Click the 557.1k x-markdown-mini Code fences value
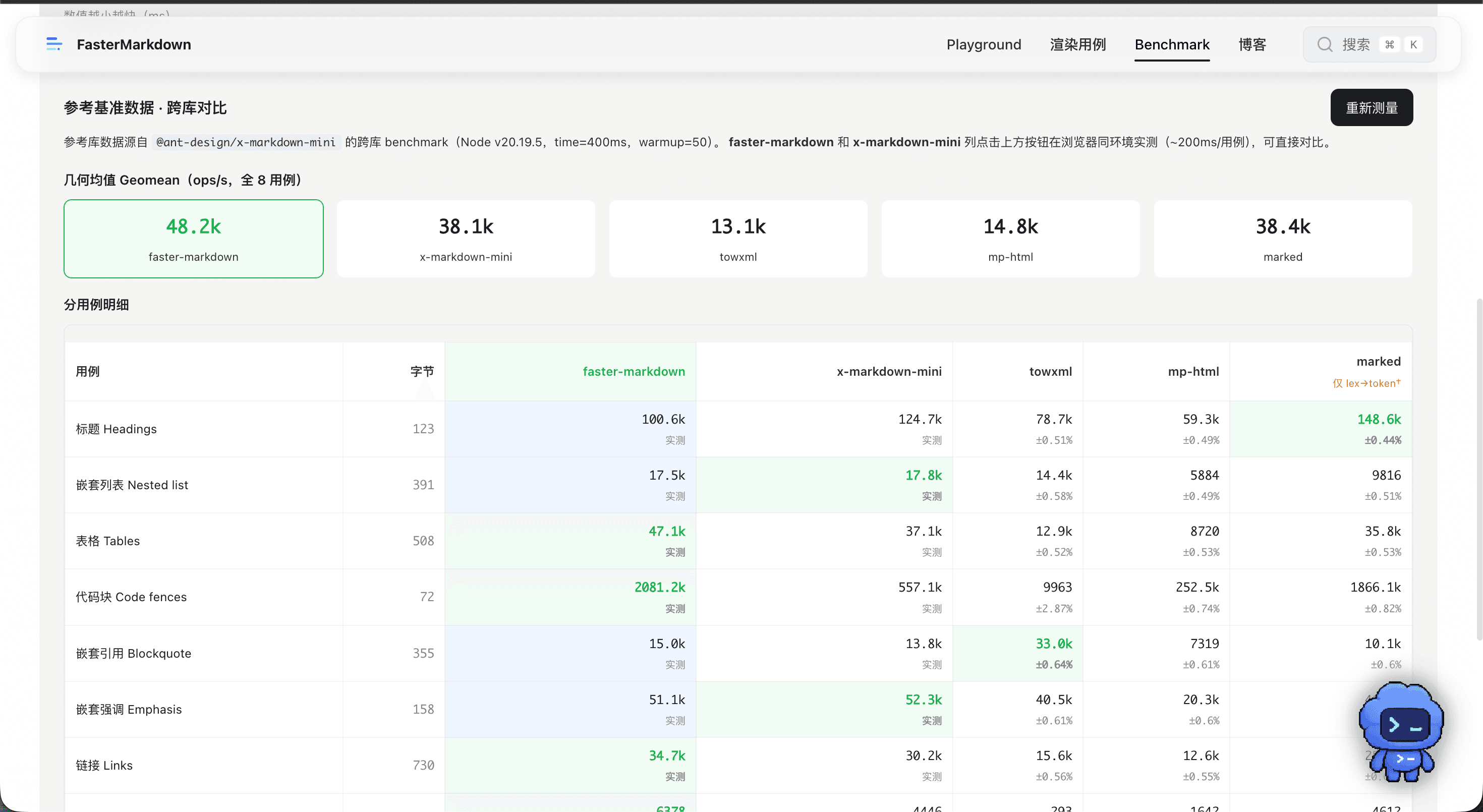1483x812 pixels. [920, 587]
